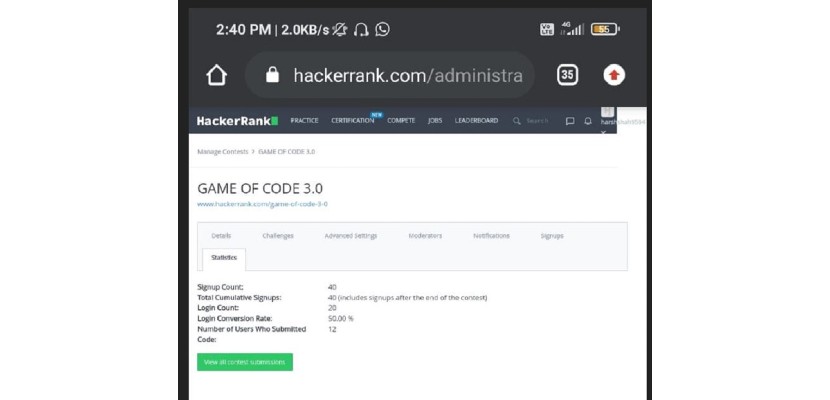830x400 pixels.
Task: Switch to the Signups tab
Action: coord(552,236)
